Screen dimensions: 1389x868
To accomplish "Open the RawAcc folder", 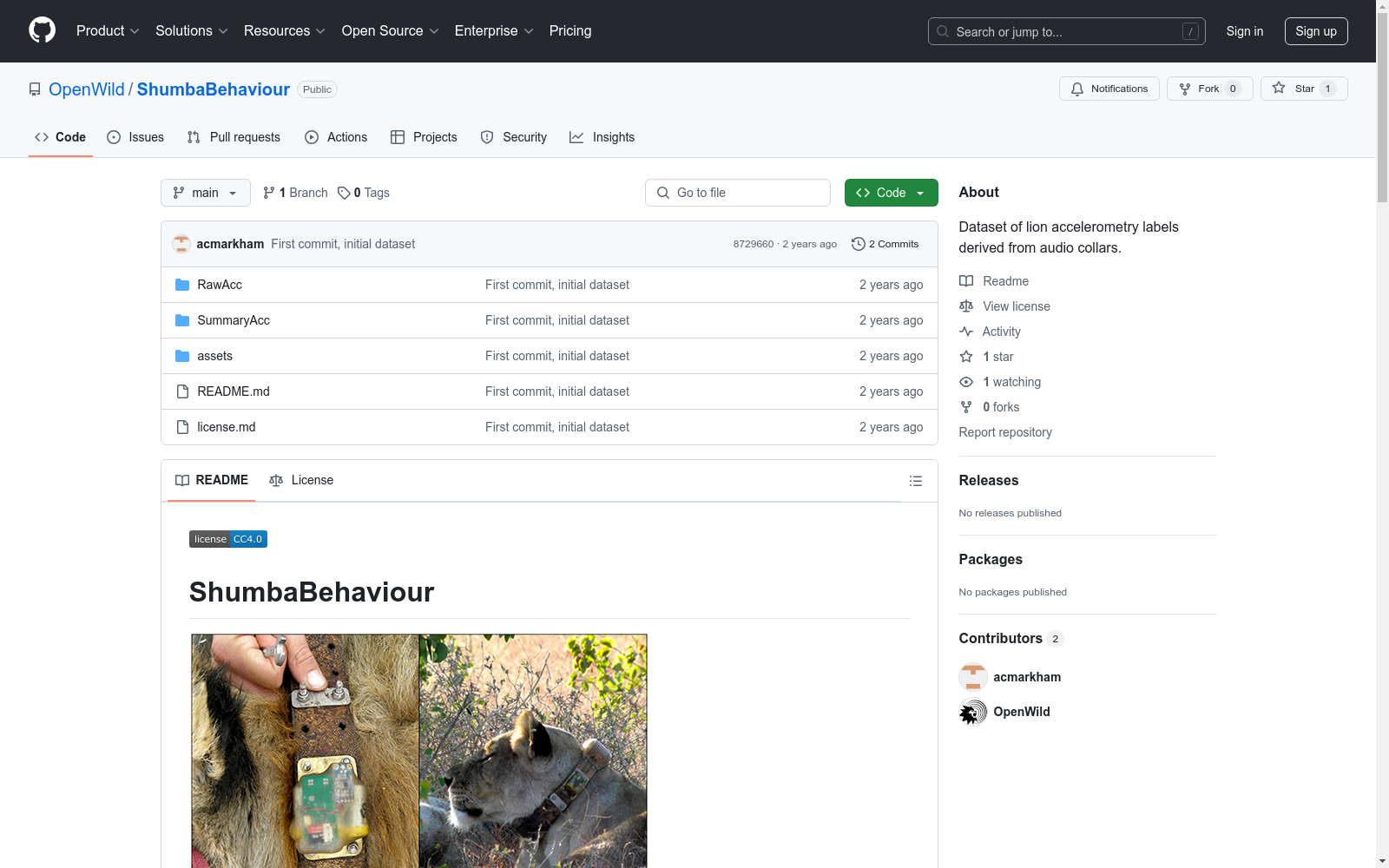I will [220, 285].
